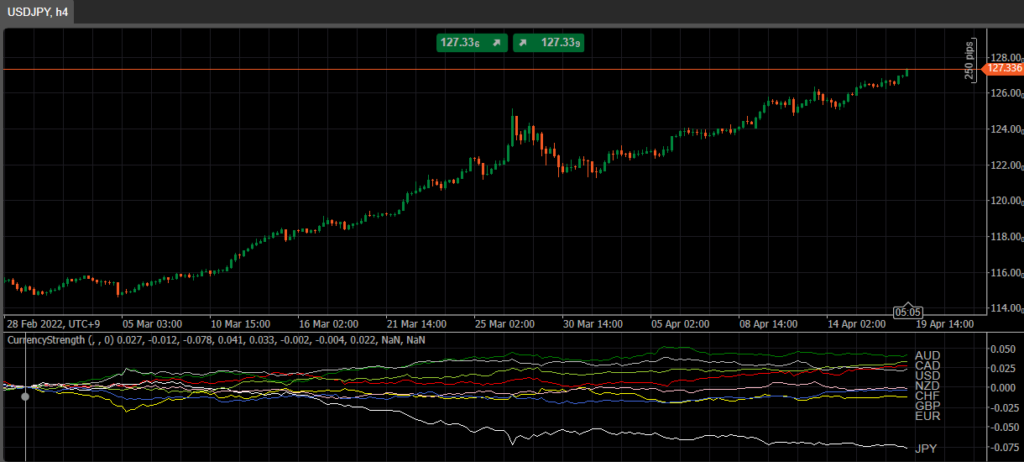Click the 25 Mar 02:00 time axis label
The height and width of the screenshot is (462, 1024).
coord(505,324)
